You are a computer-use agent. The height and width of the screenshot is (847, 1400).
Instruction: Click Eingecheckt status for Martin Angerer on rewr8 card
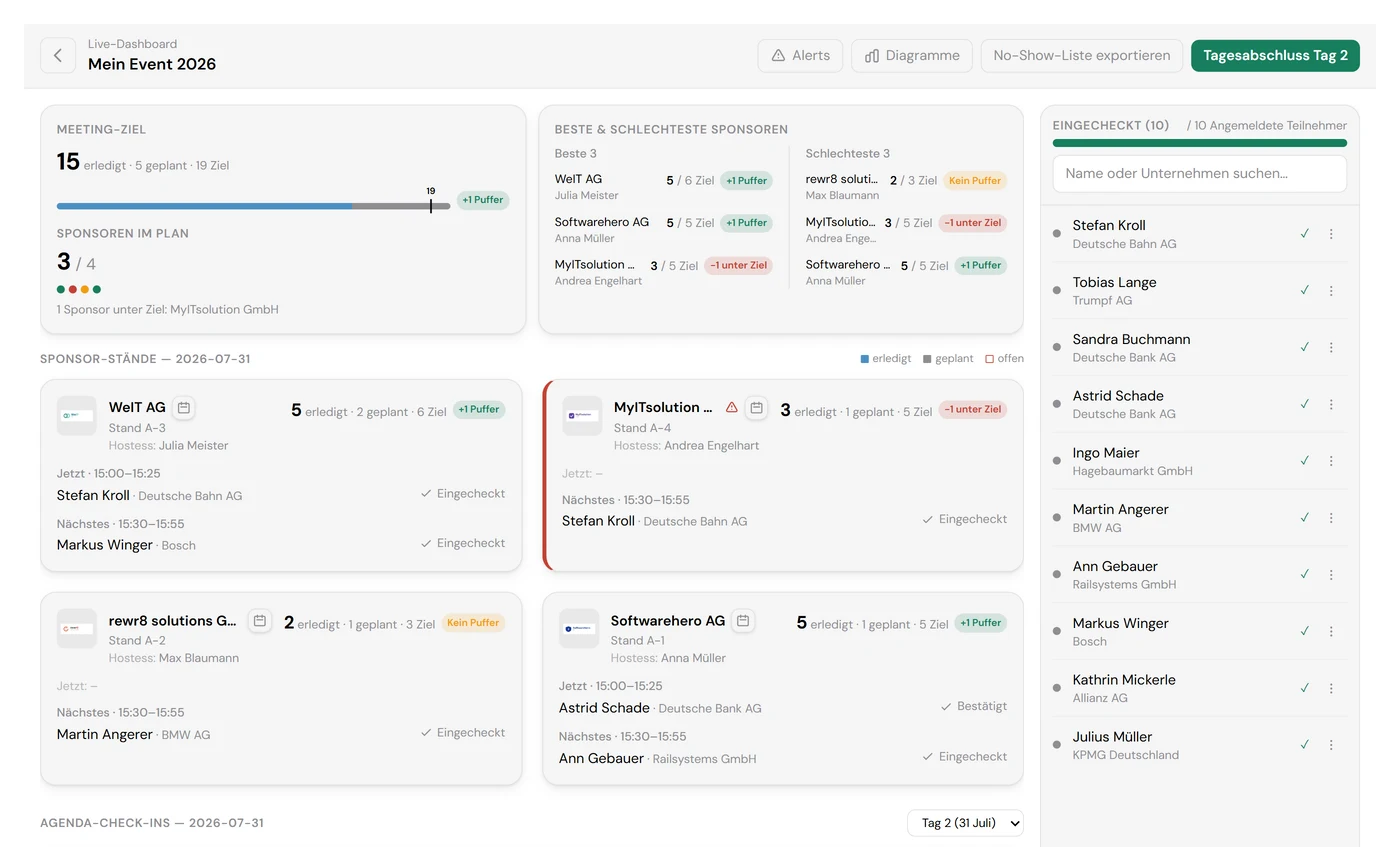pyautogui.click(x=463, y=733)
